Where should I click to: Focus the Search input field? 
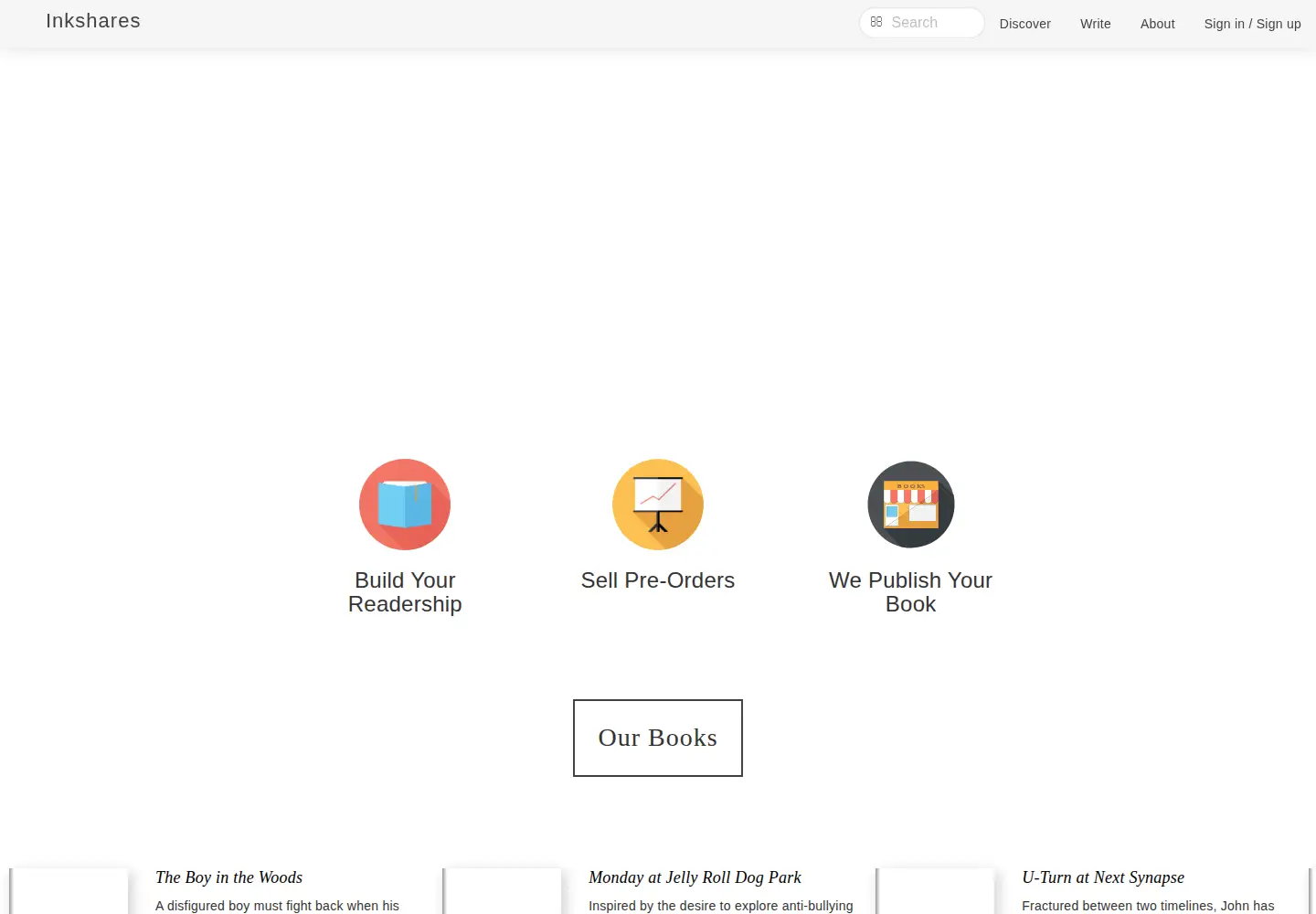(x=922, y=23)
